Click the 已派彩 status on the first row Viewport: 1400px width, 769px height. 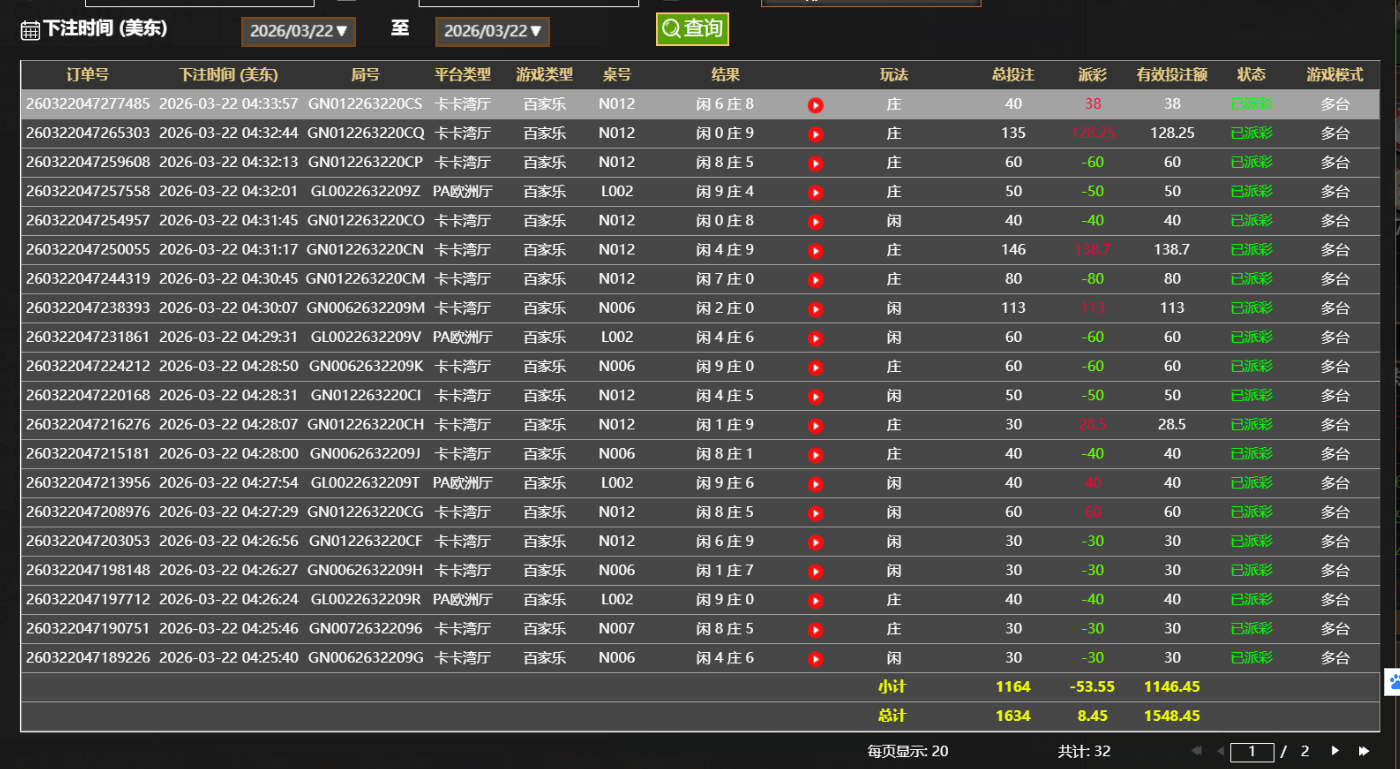[x=1251, y=102]
